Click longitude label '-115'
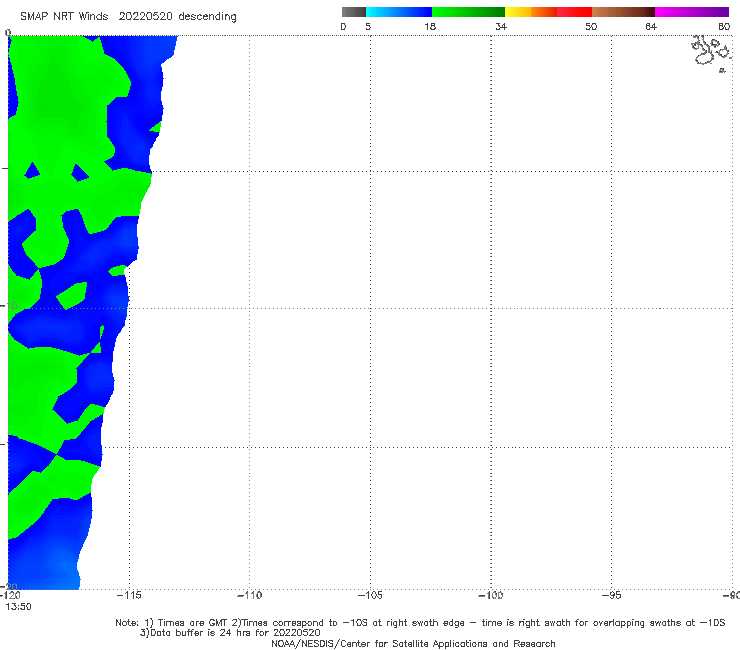 (129, 595)
